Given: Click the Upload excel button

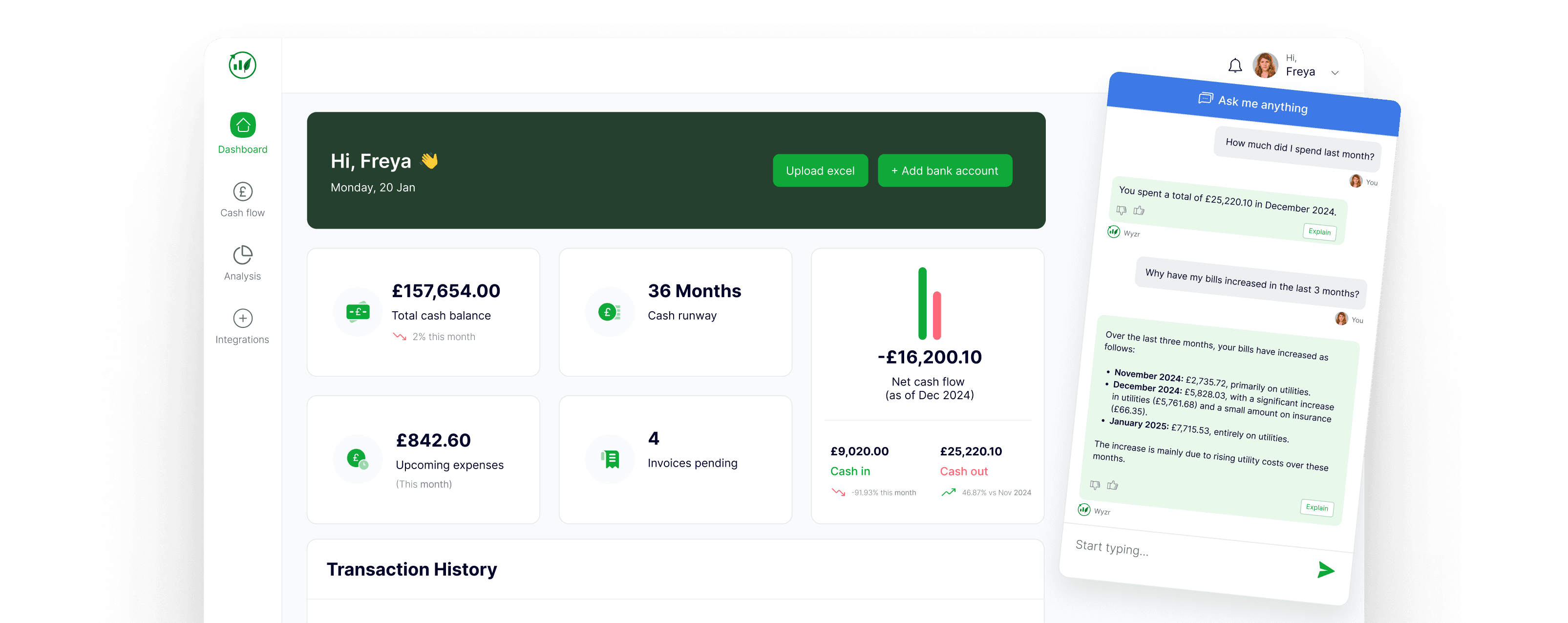Looking at the screenshot, I should [820, 171].
